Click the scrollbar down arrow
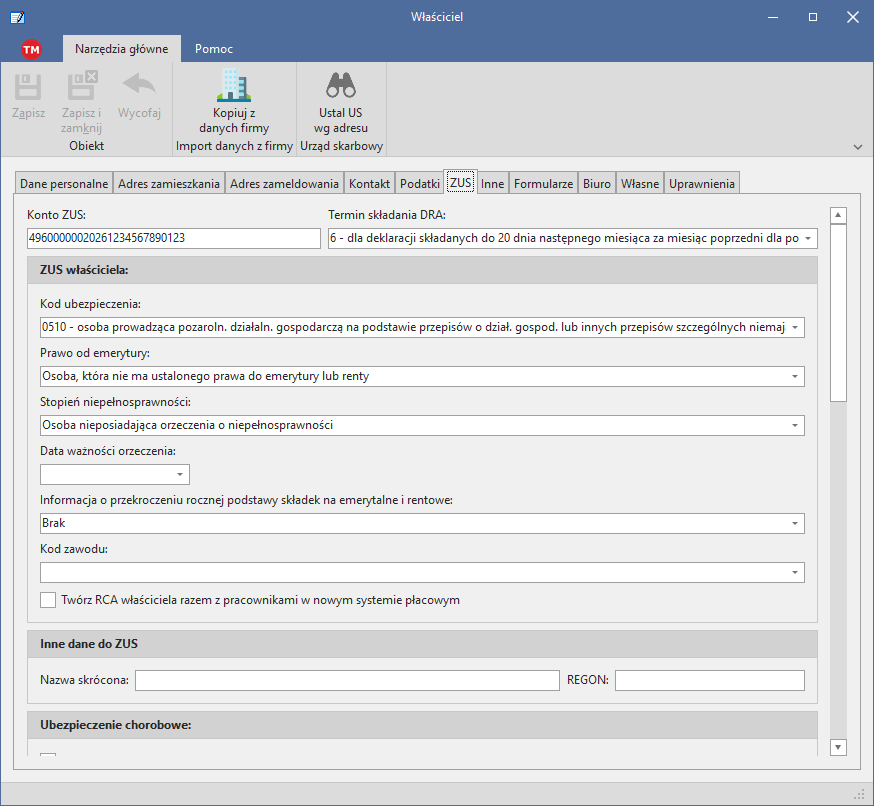 click(x=838, y=747)
